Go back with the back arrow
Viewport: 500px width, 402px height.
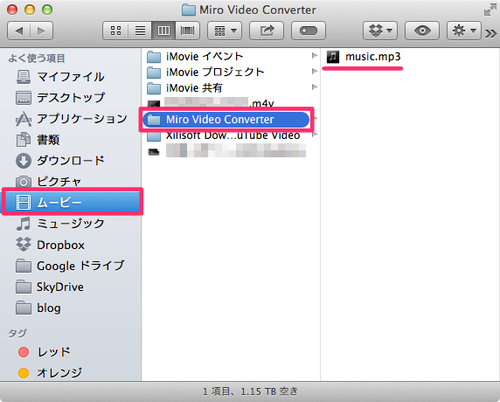point(19,31)
